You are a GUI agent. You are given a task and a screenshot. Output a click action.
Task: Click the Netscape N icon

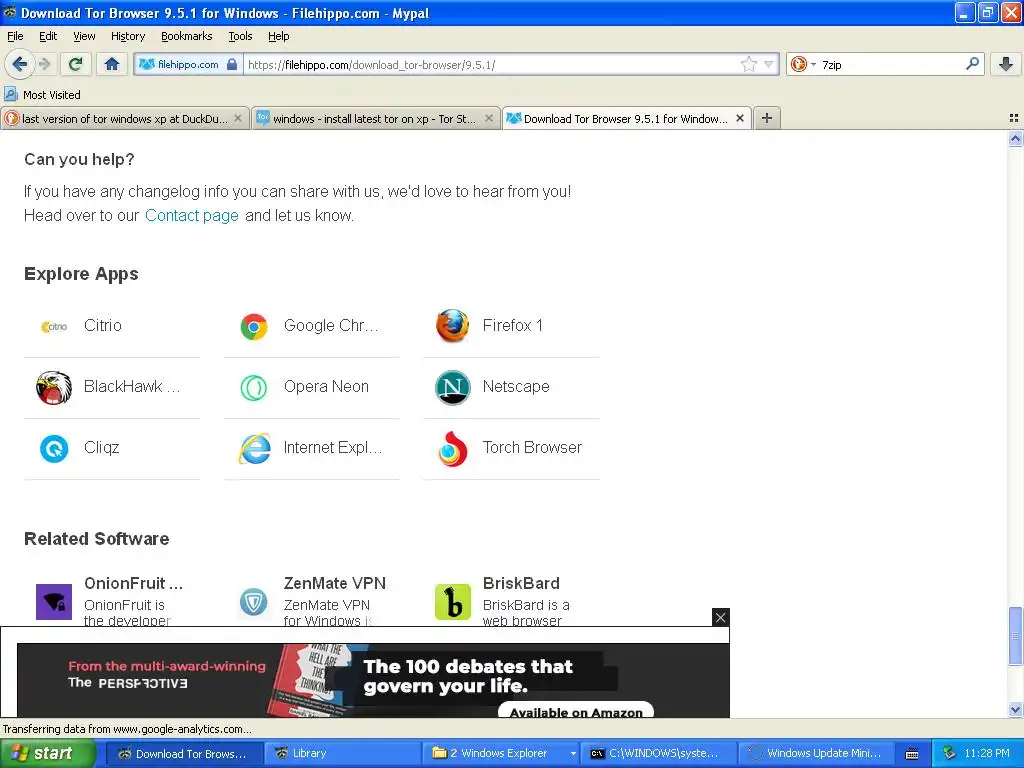(x=453, y=387)
